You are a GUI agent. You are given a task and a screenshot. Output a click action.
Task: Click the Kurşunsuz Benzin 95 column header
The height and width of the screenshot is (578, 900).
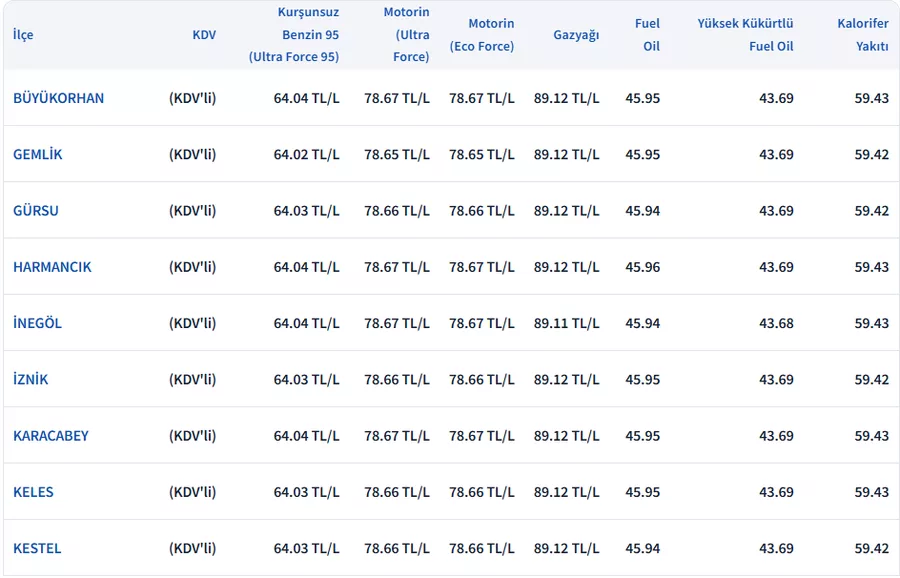[294, 35]
